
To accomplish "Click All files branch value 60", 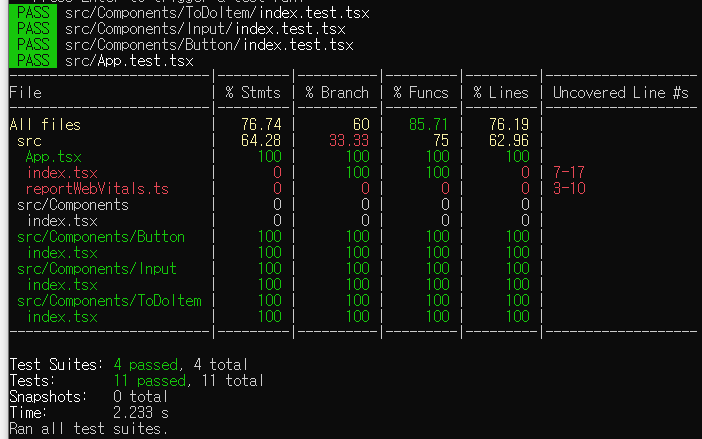I will [x=361, y=124].
